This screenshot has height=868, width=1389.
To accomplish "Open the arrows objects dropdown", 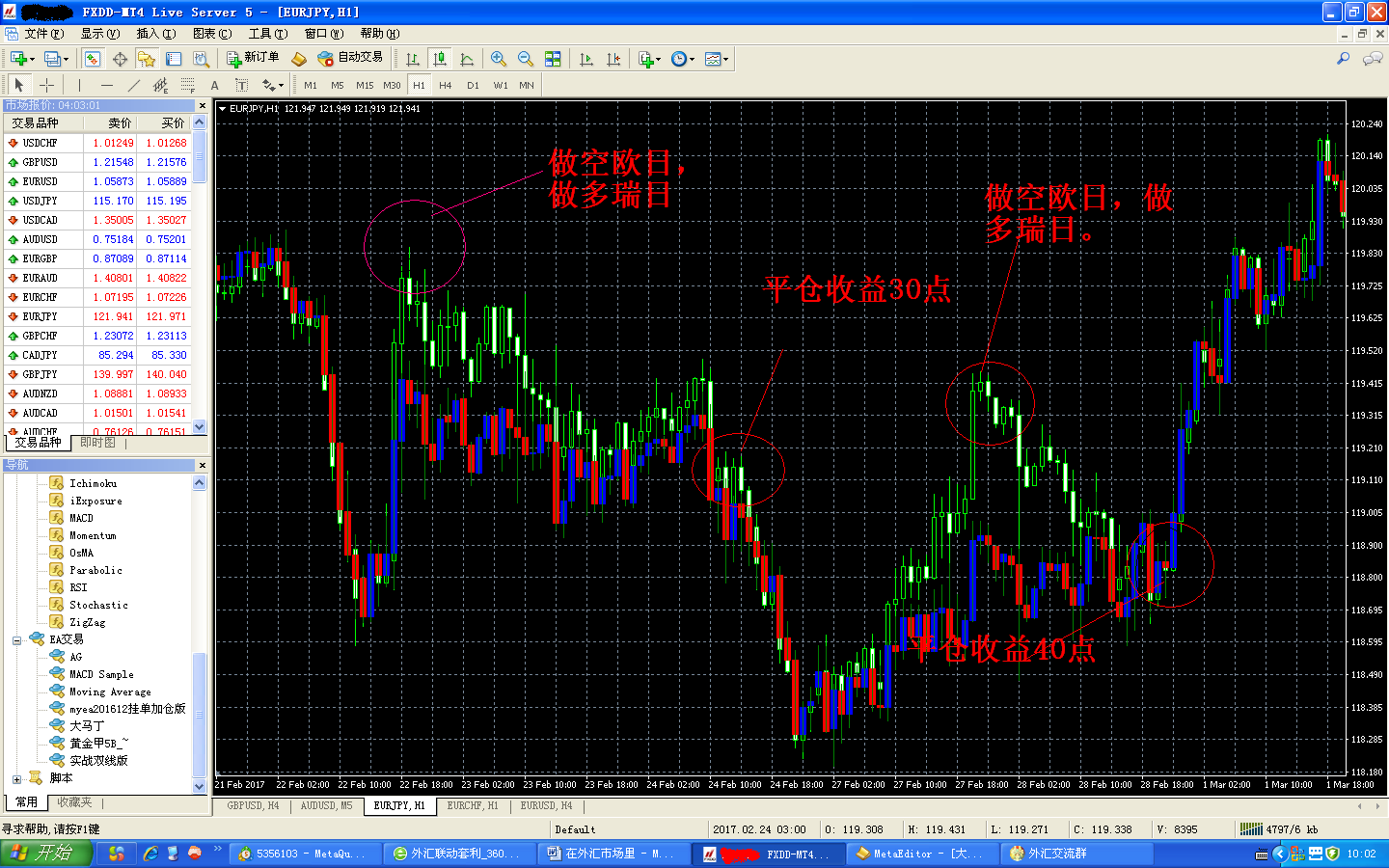I will click(273, 85).
